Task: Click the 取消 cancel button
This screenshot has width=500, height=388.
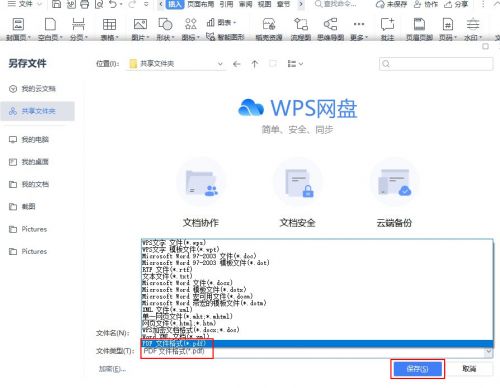Action: coord(469,368)
